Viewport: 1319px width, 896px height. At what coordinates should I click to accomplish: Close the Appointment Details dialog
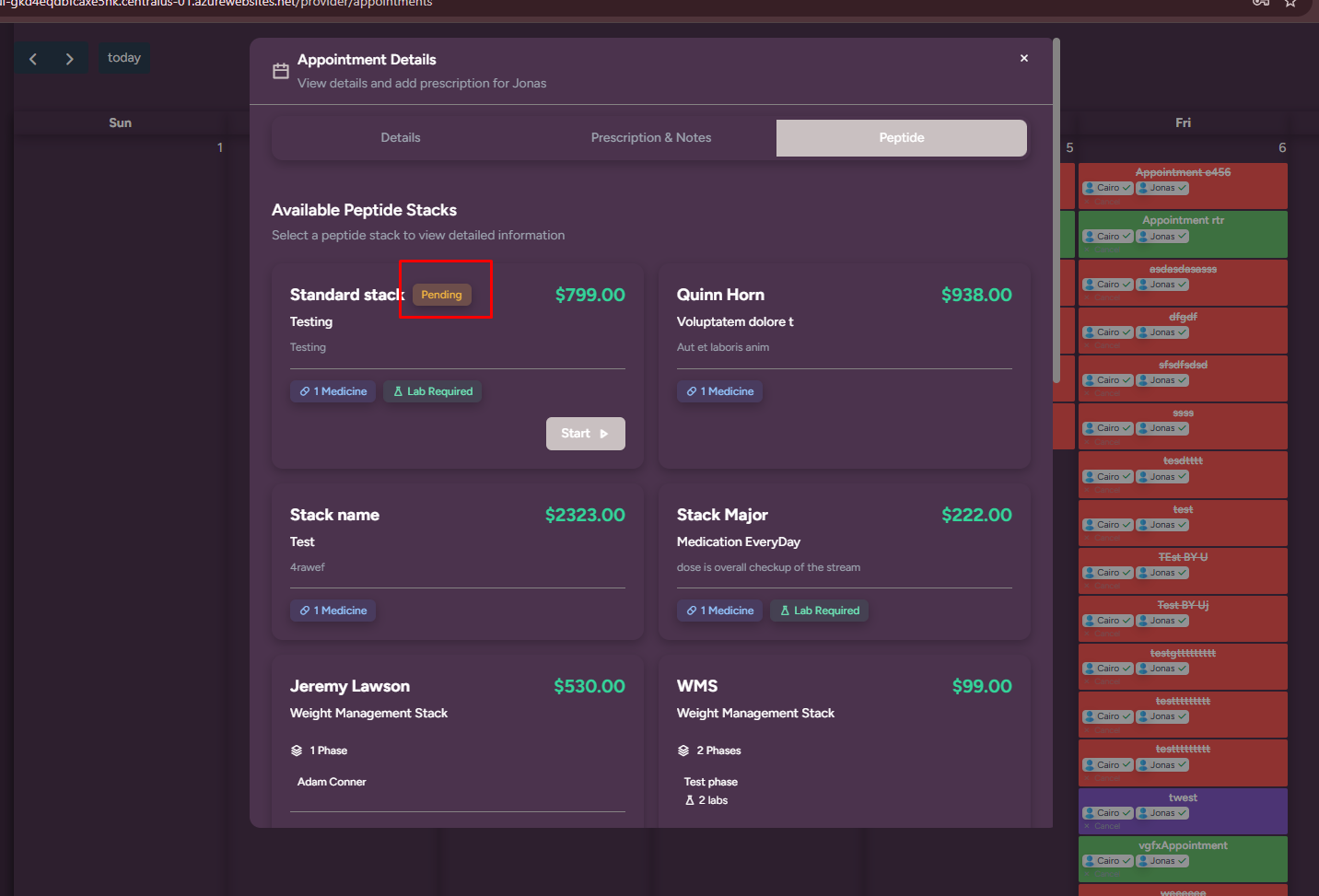coord(1023,58)
